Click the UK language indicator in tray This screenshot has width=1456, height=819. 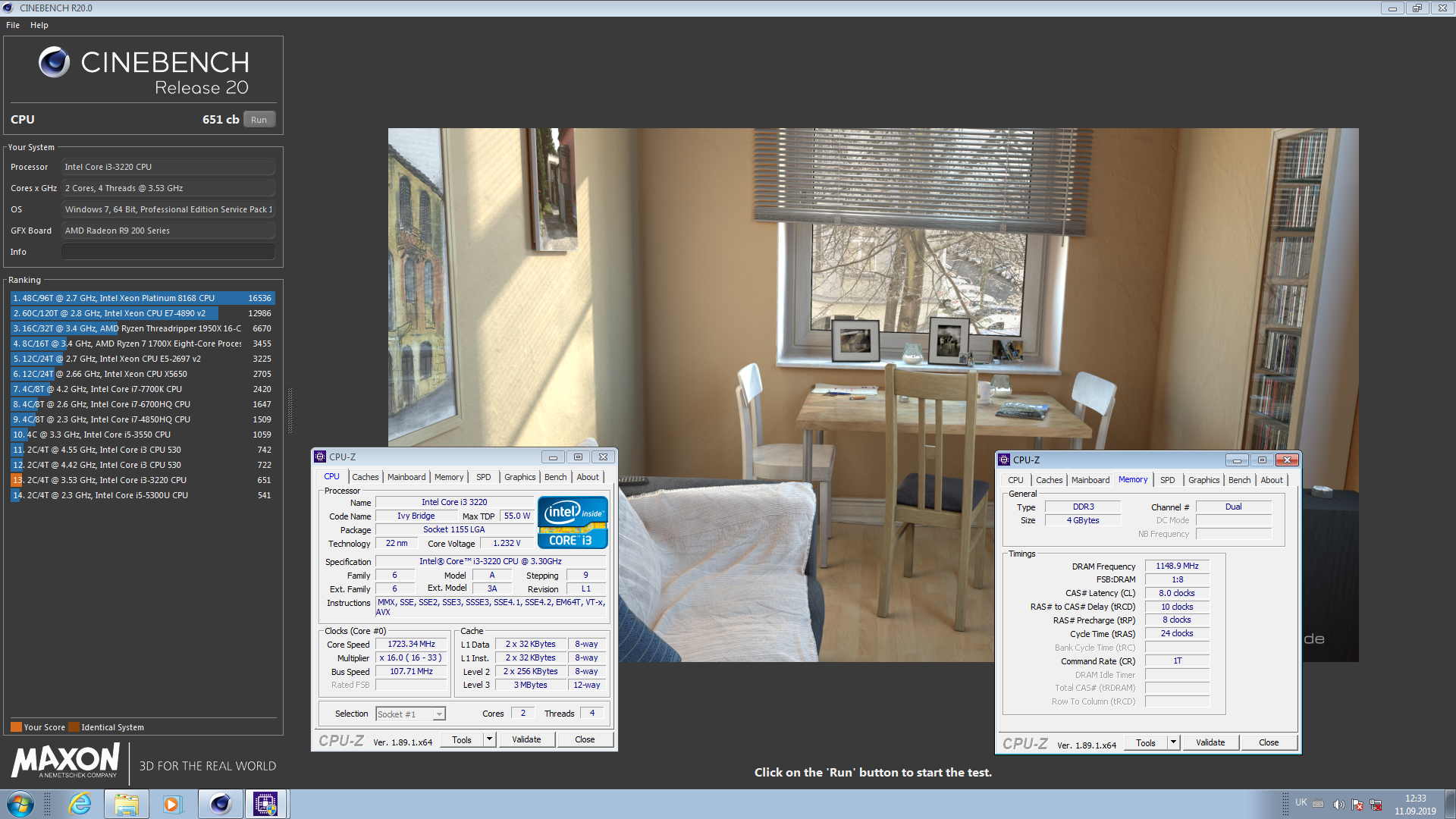(1301, 802)
